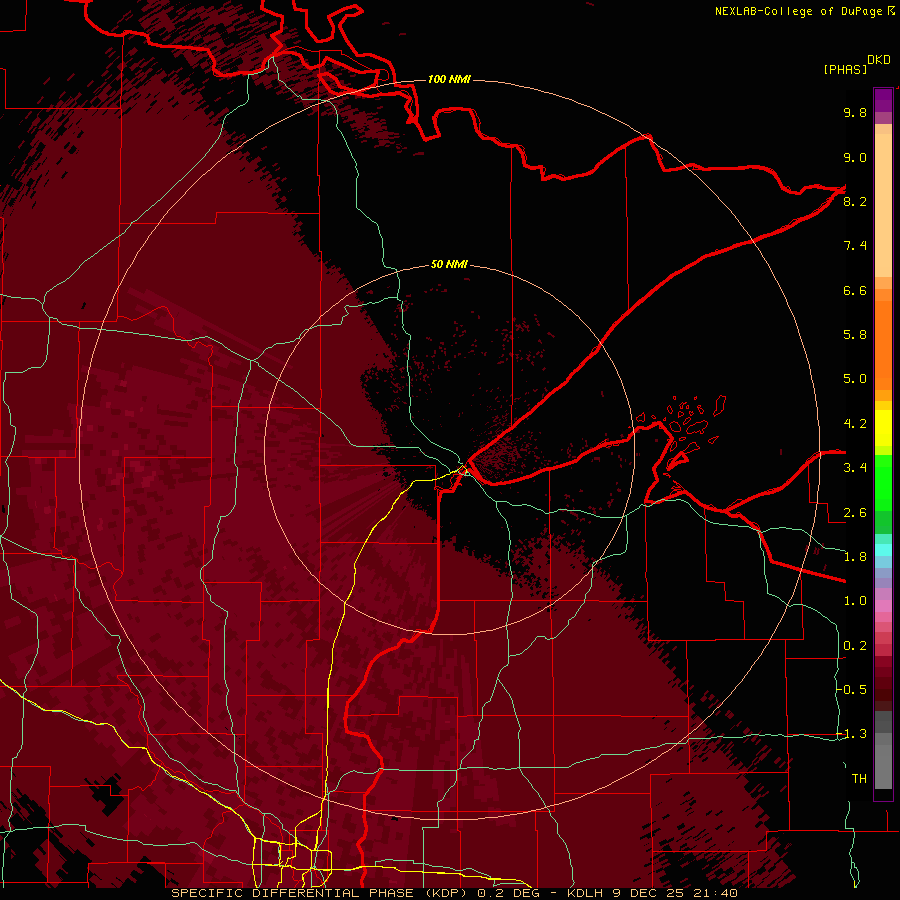This screenshot has height=900, width=900.
Task: Click the 6.6 scale value
Action: tap(855, 290)
